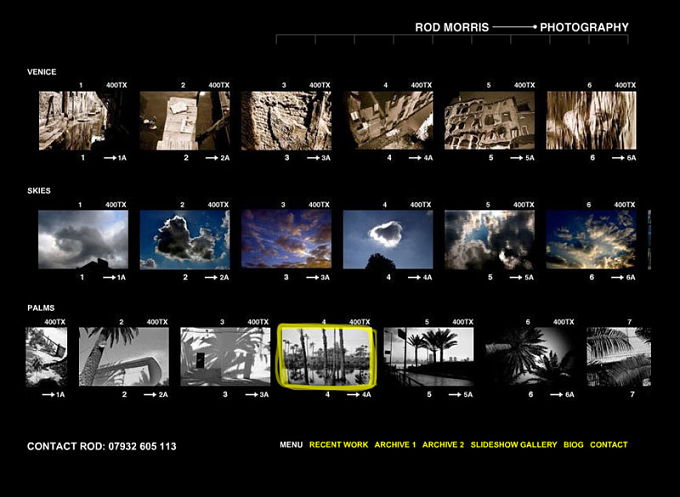Open Venice photo 3 brick wall thumbnail

coord(286,121)
